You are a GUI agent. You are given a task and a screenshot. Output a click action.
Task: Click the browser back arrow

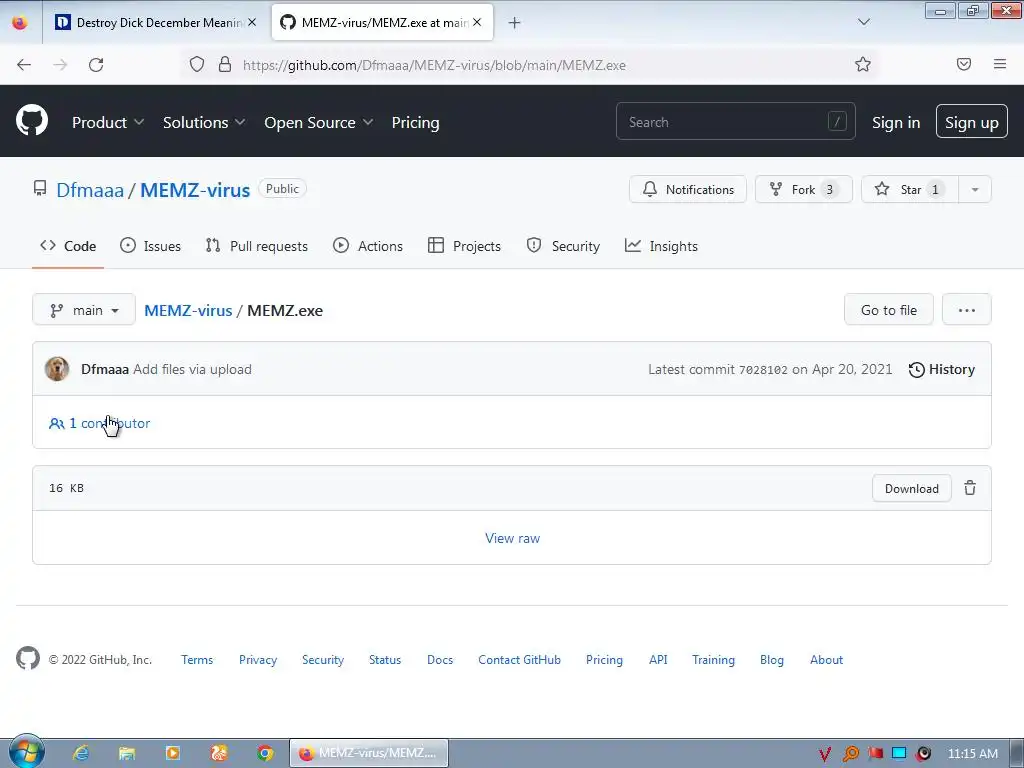[24, 65]
